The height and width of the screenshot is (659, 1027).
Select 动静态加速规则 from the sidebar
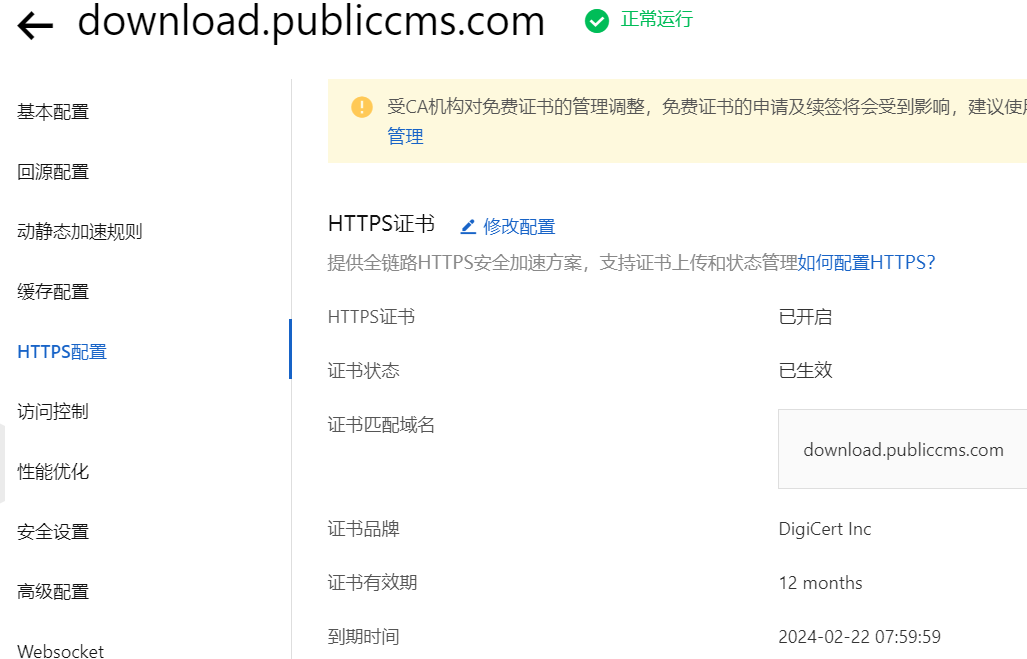point(80,232)
